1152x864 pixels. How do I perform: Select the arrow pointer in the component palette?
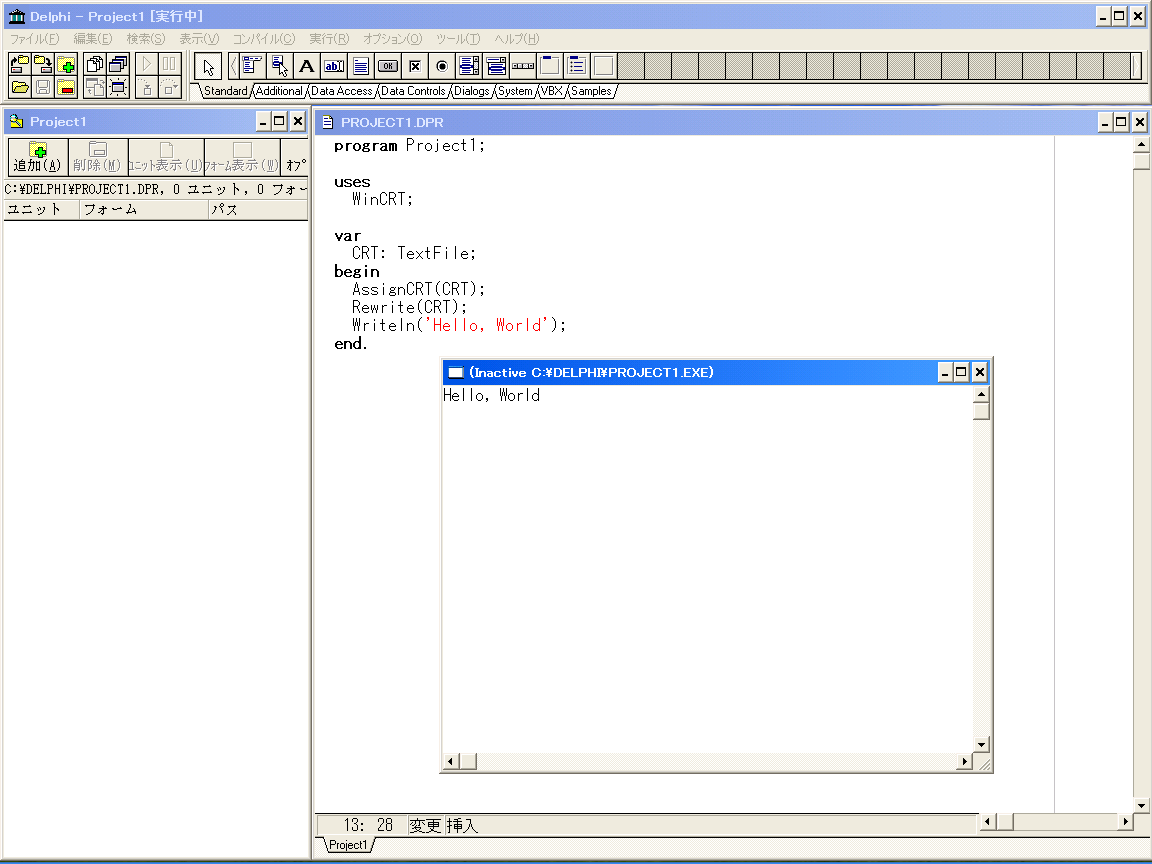point(209,67)
